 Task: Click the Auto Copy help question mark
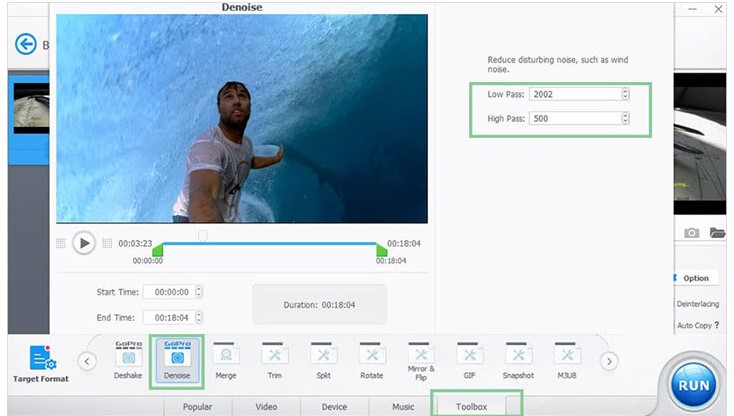click(x=717, y=325)
